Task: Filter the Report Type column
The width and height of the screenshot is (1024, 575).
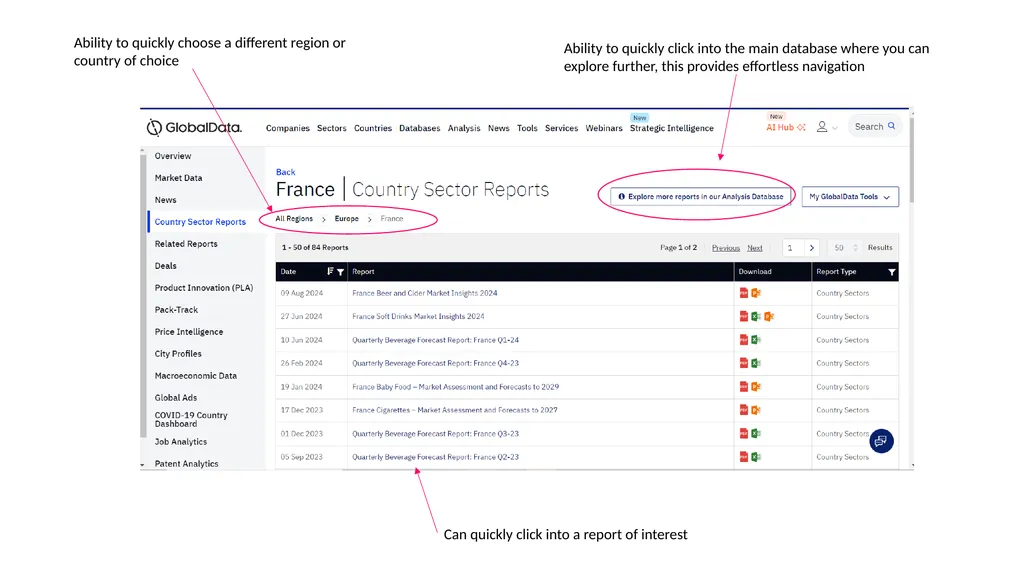Action: point(891,272)
